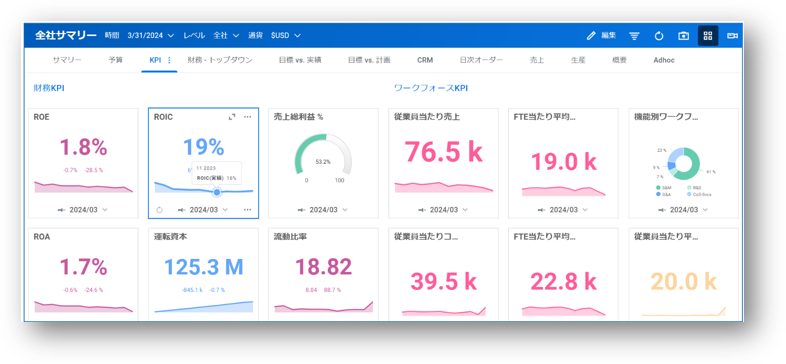Open the 日次オーダー tab
The image size is (786, 364).
click(481, 60)
